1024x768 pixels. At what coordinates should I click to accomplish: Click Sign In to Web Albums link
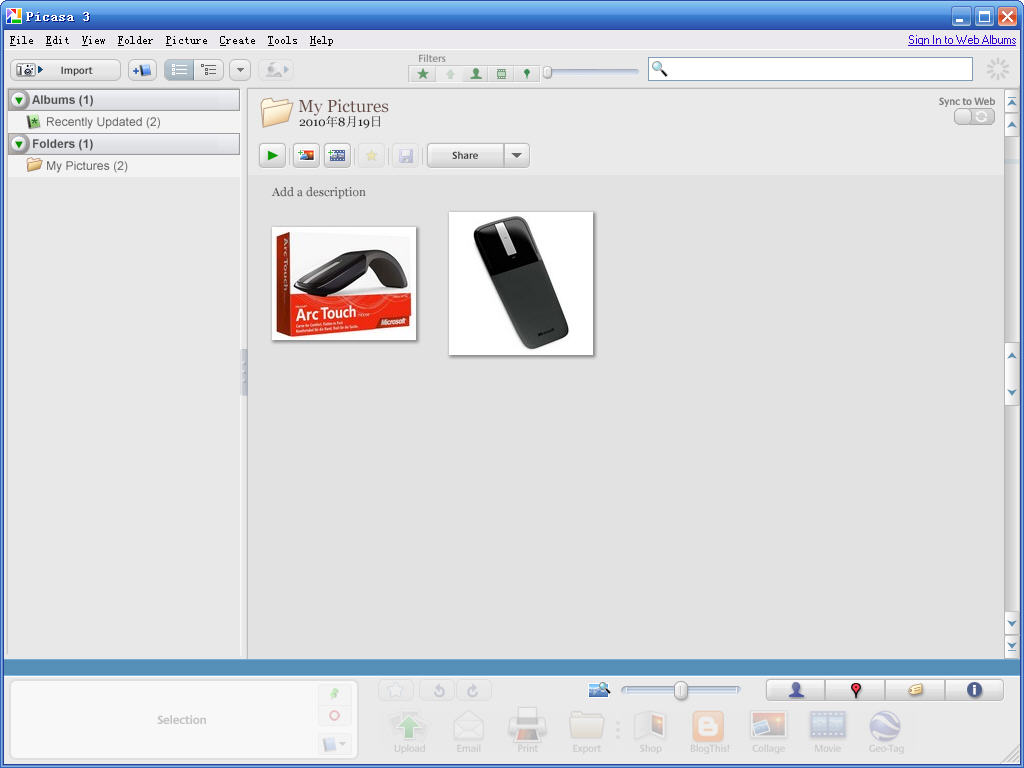(962, 40)
